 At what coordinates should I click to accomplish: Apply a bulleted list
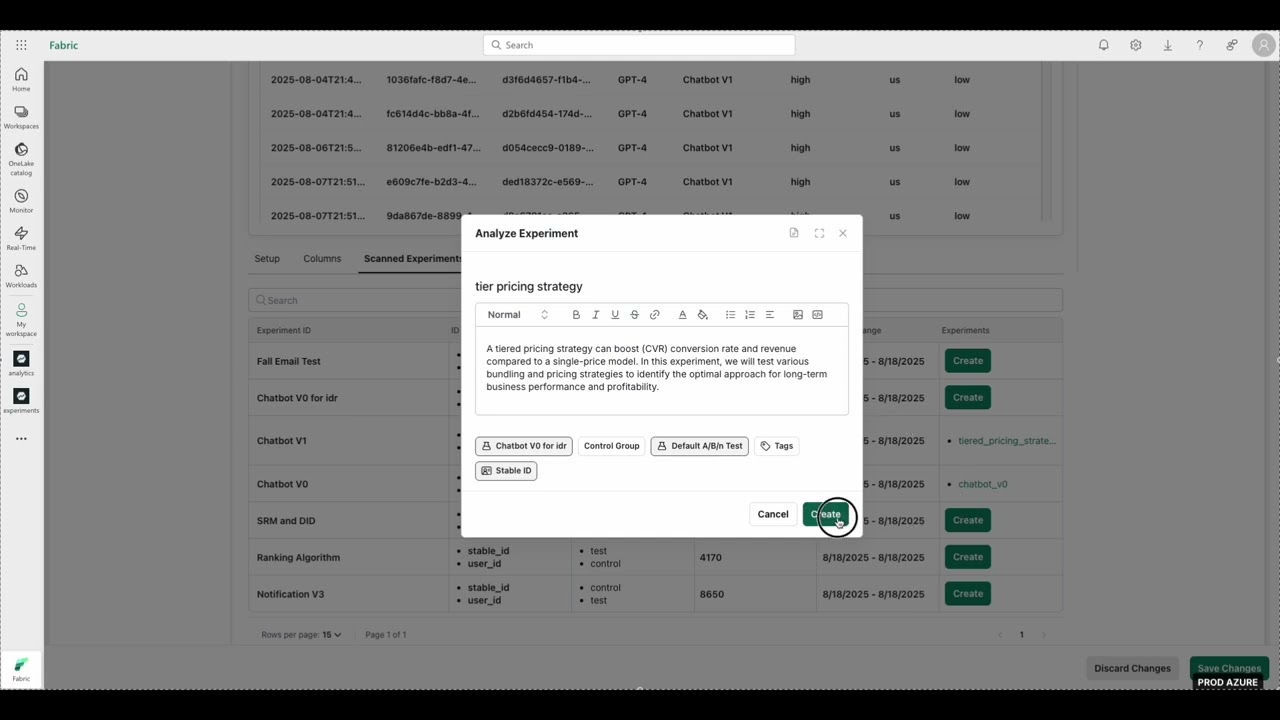(x=730, y=315)
